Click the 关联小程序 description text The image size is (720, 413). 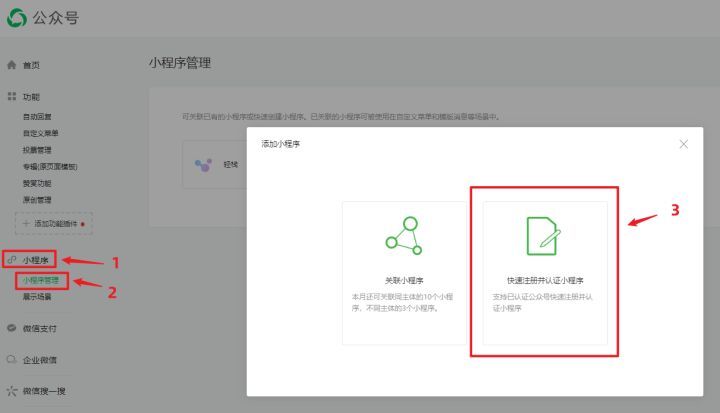[x=402, y=302]
